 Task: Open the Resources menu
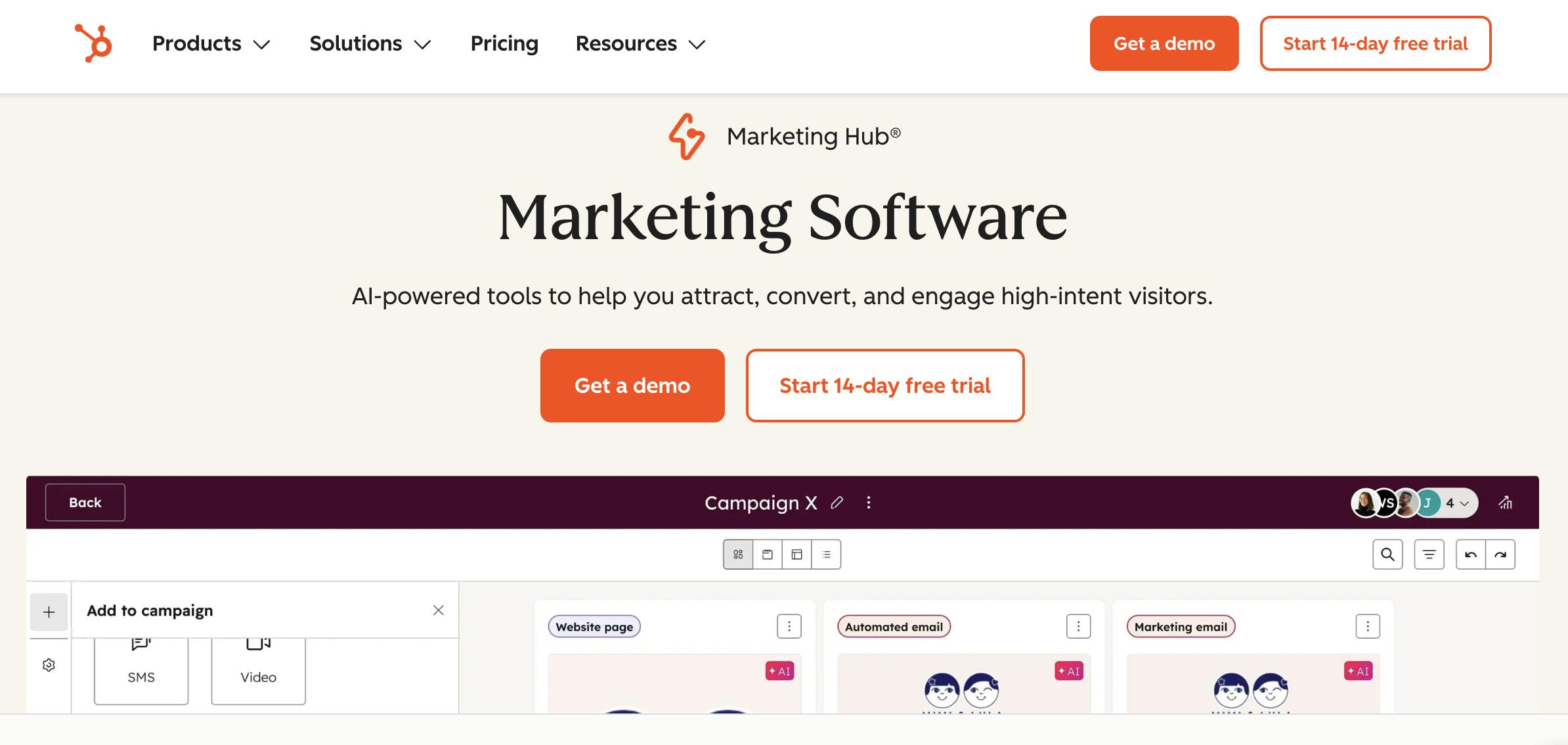(638, 43)
